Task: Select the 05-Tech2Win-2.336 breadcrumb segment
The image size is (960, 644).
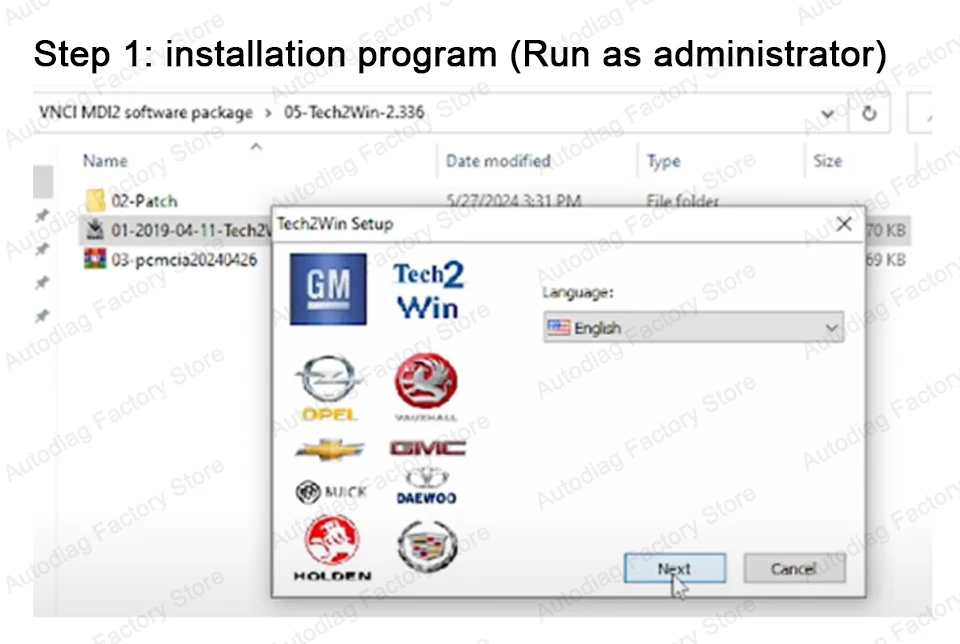Action: (x=354, y=113)
